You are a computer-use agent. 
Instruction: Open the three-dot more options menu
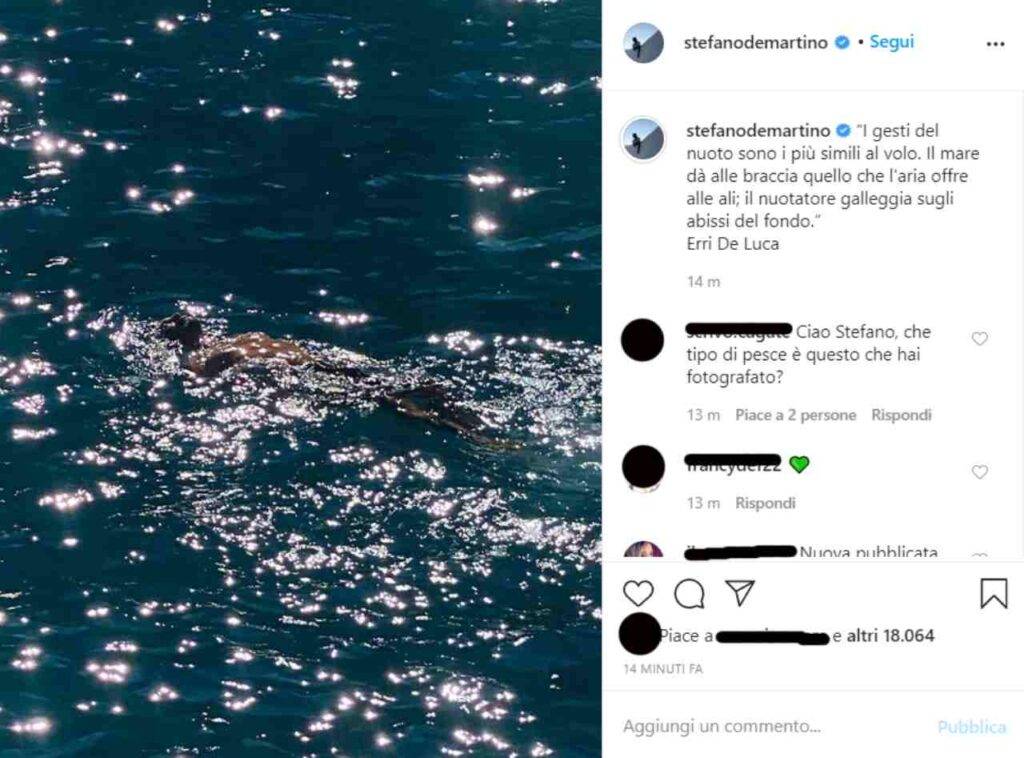(995, 44)
